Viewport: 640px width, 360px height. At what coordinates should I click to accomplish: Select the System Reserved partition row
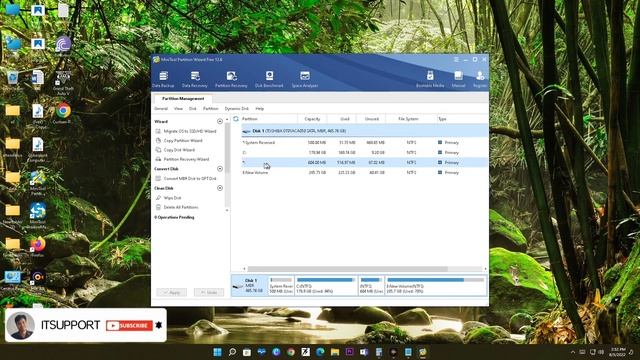tap(364, 142)
